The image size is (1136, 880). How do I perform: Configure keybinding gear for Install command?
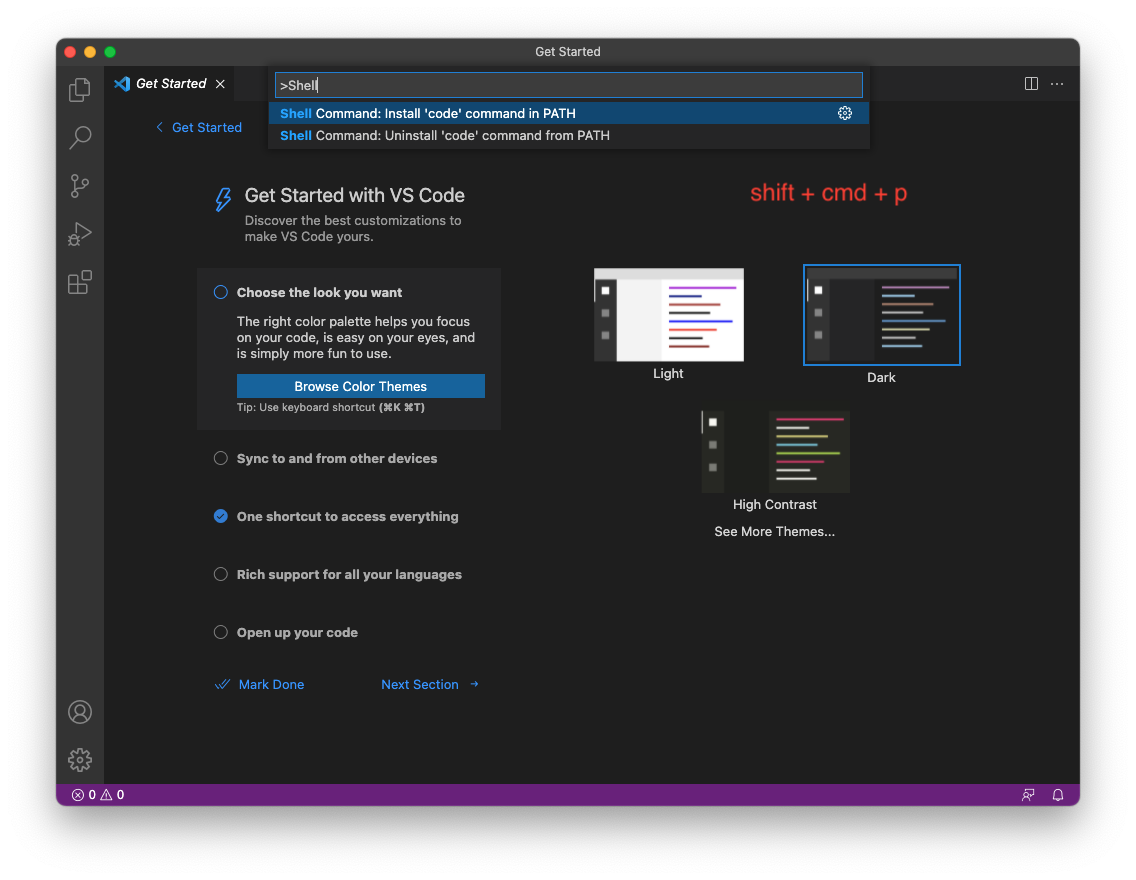(x=845, y=113)
